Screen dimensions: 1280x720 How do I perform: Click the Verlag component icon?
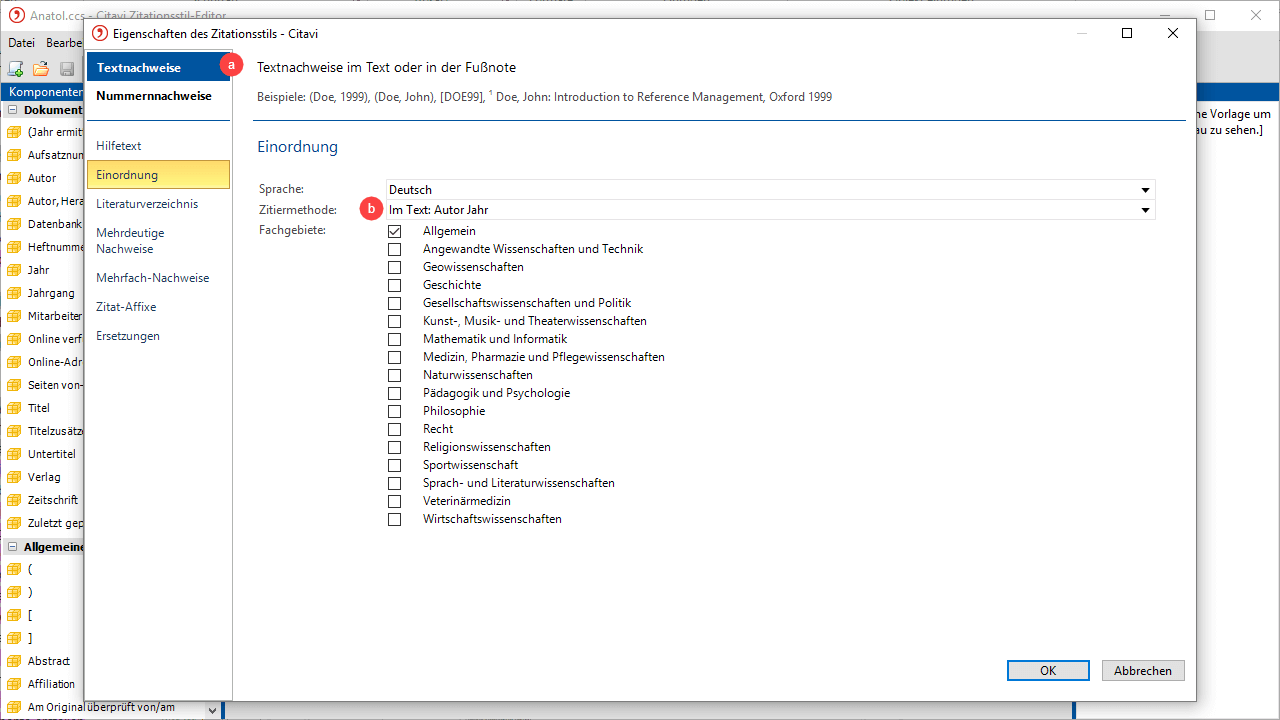[14, 477]
